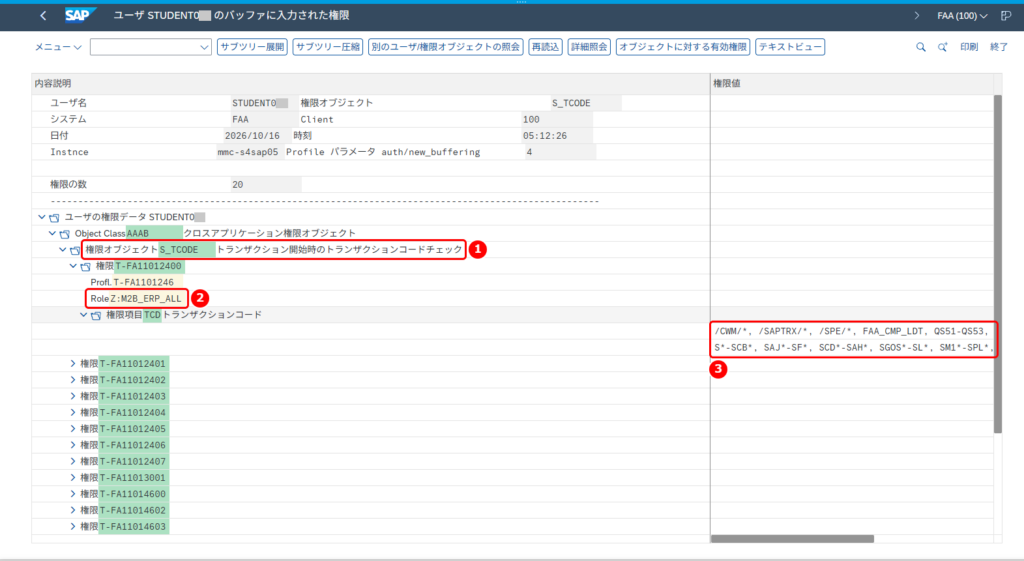The width and height of the screenshot is (1024, 561).
Task: Expand 権限 T-FA11012404
Action: pyautogui.click(x=73, y=413)
